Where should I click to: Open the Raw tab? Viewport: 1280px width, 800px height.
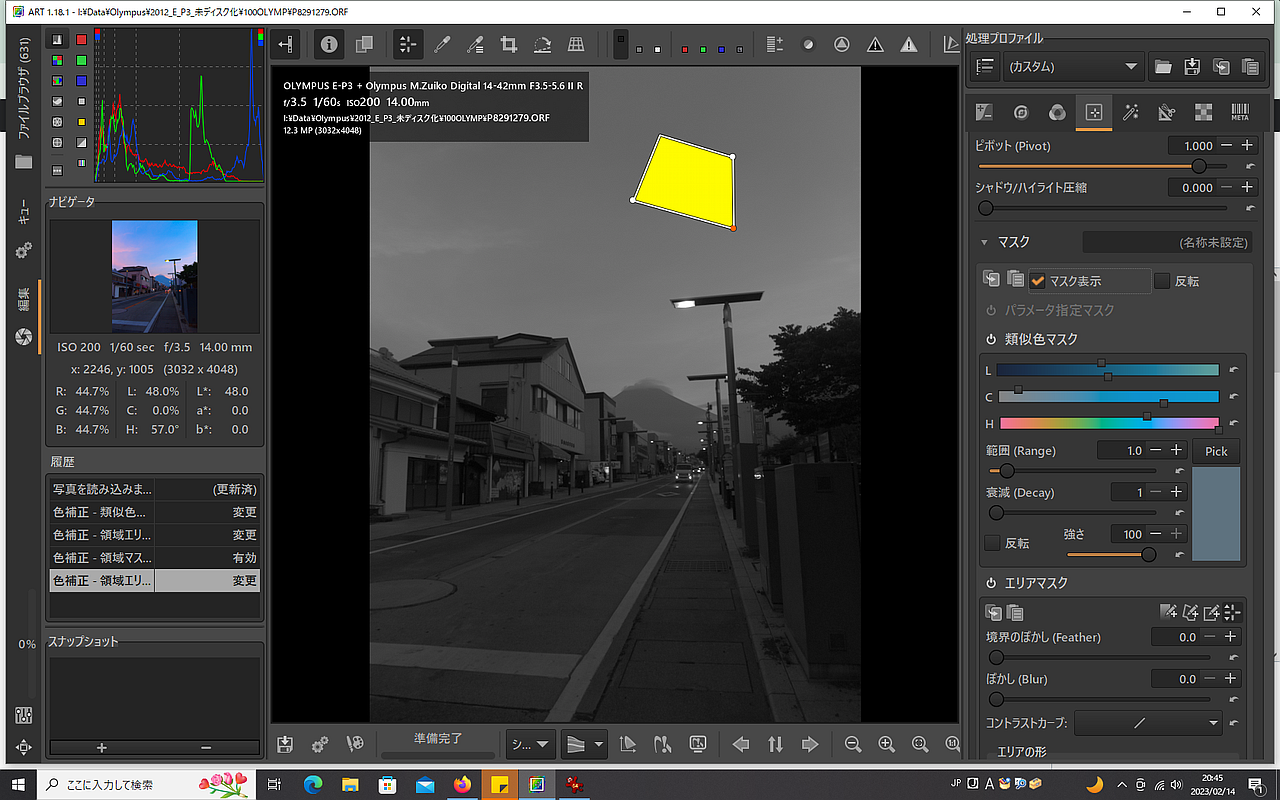coord(1204,113)
